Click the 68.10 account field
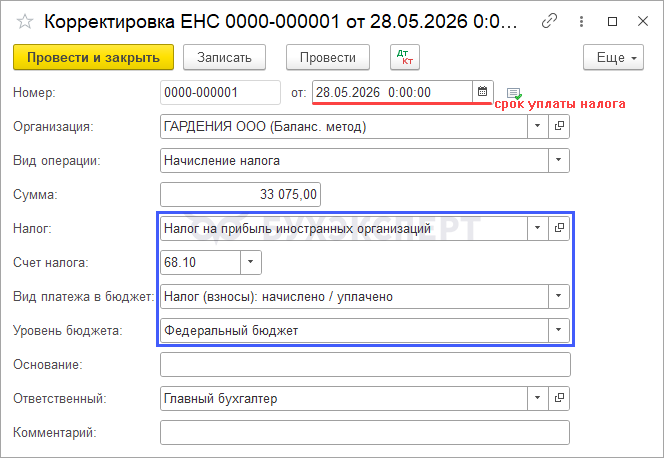 tap(200, 262)
